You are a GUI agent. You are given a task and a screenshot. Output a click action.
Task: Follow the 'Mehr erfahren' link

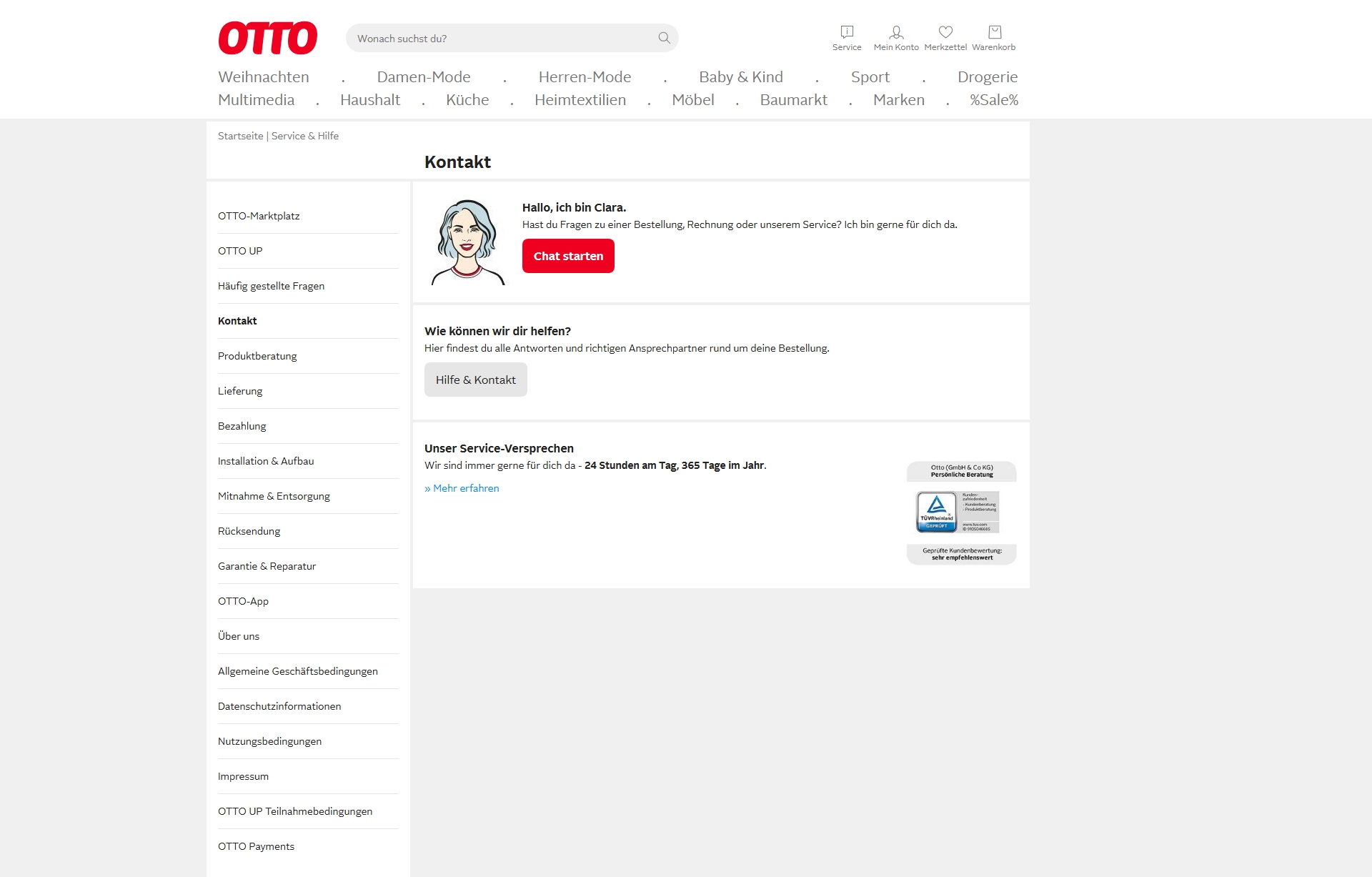tap(462, 488)
